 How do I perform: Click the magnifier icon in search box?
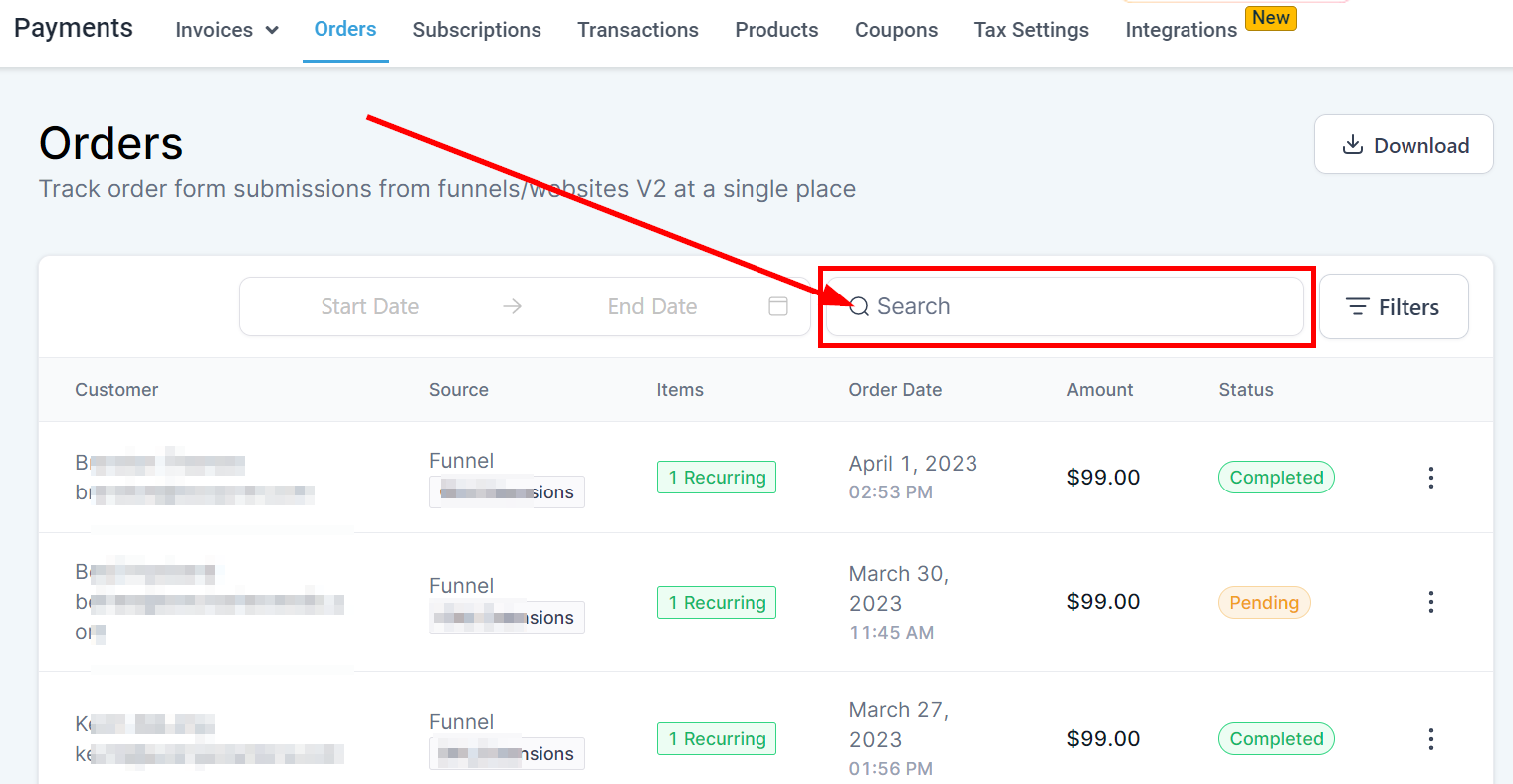859,306
